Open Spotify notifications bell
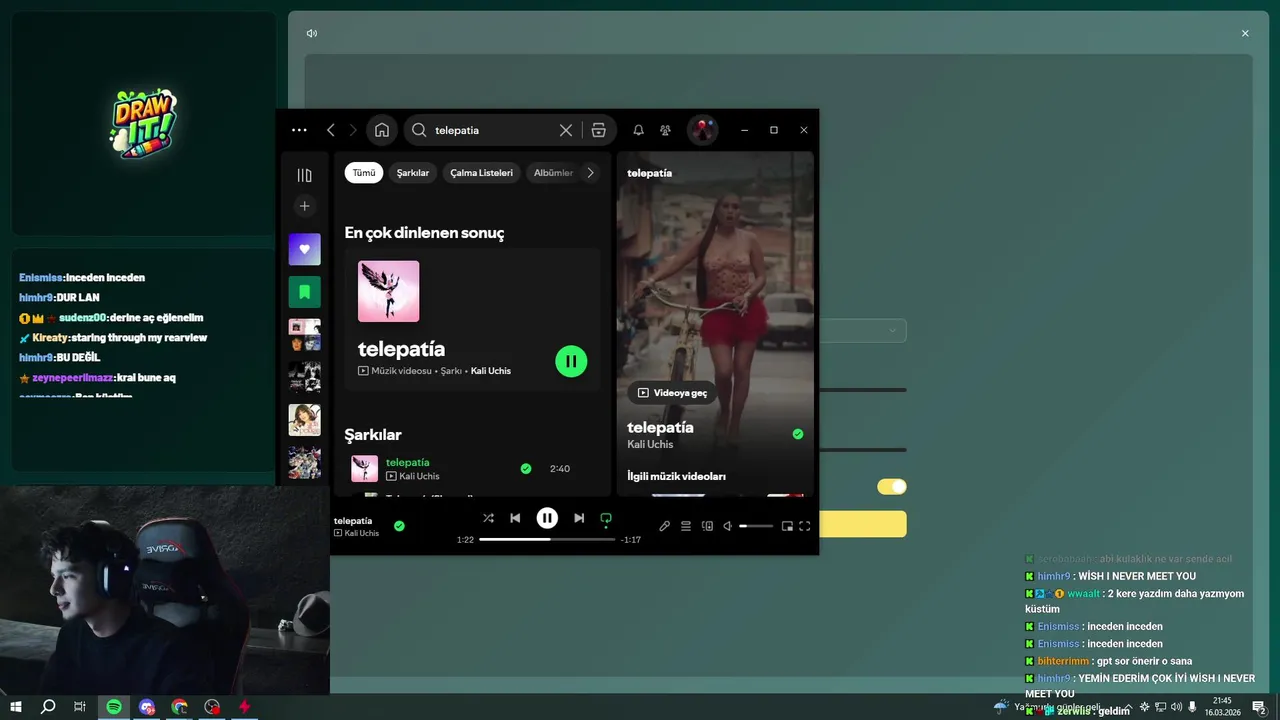The image size is (1280, 720). coord(638,130)
